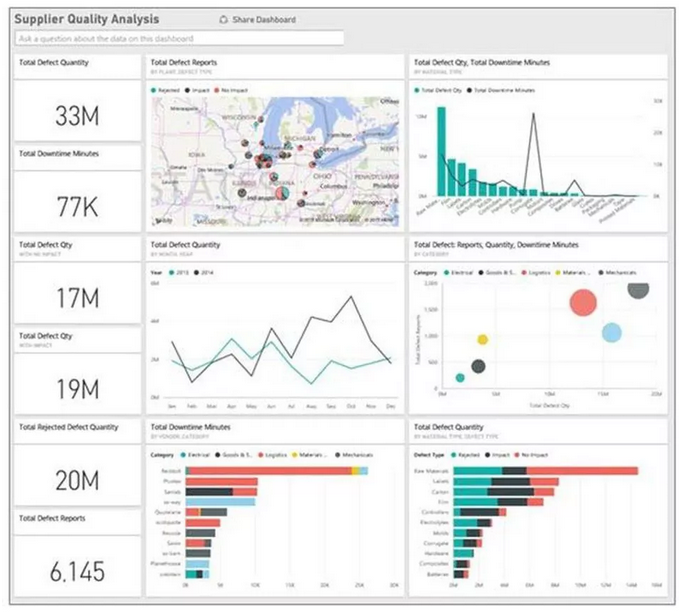This screenshot has height=615, width=689.
Task: Click the Bing logo on the map
Action: (161, 219)
